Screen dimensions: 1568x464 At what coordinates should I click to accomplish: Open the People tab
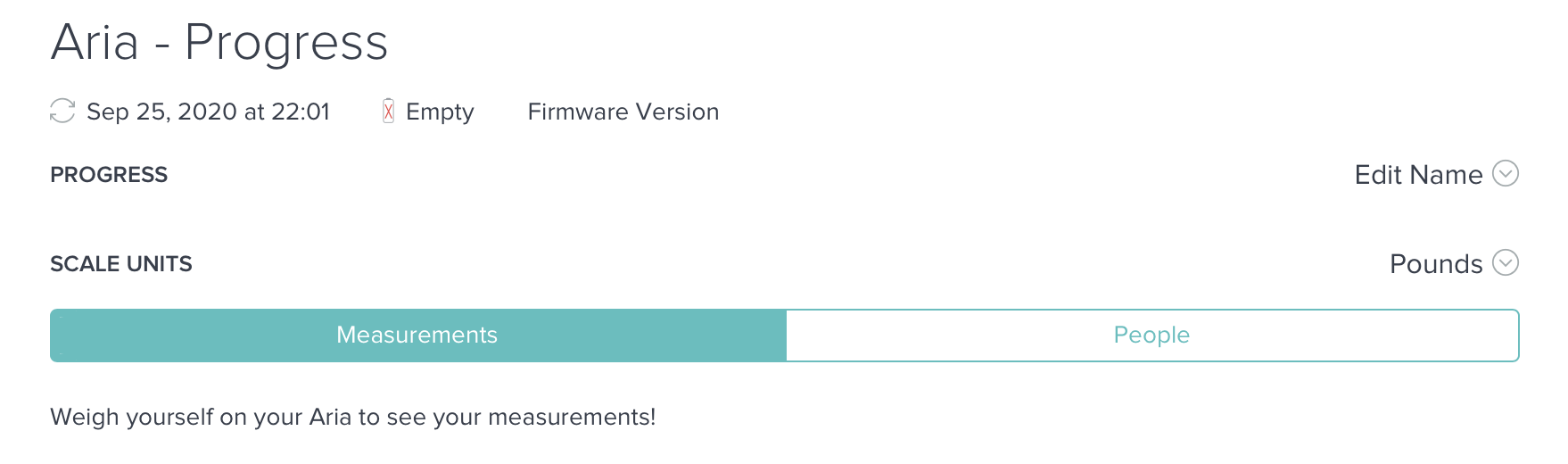pyautogui.click(x=1151, y=336)
